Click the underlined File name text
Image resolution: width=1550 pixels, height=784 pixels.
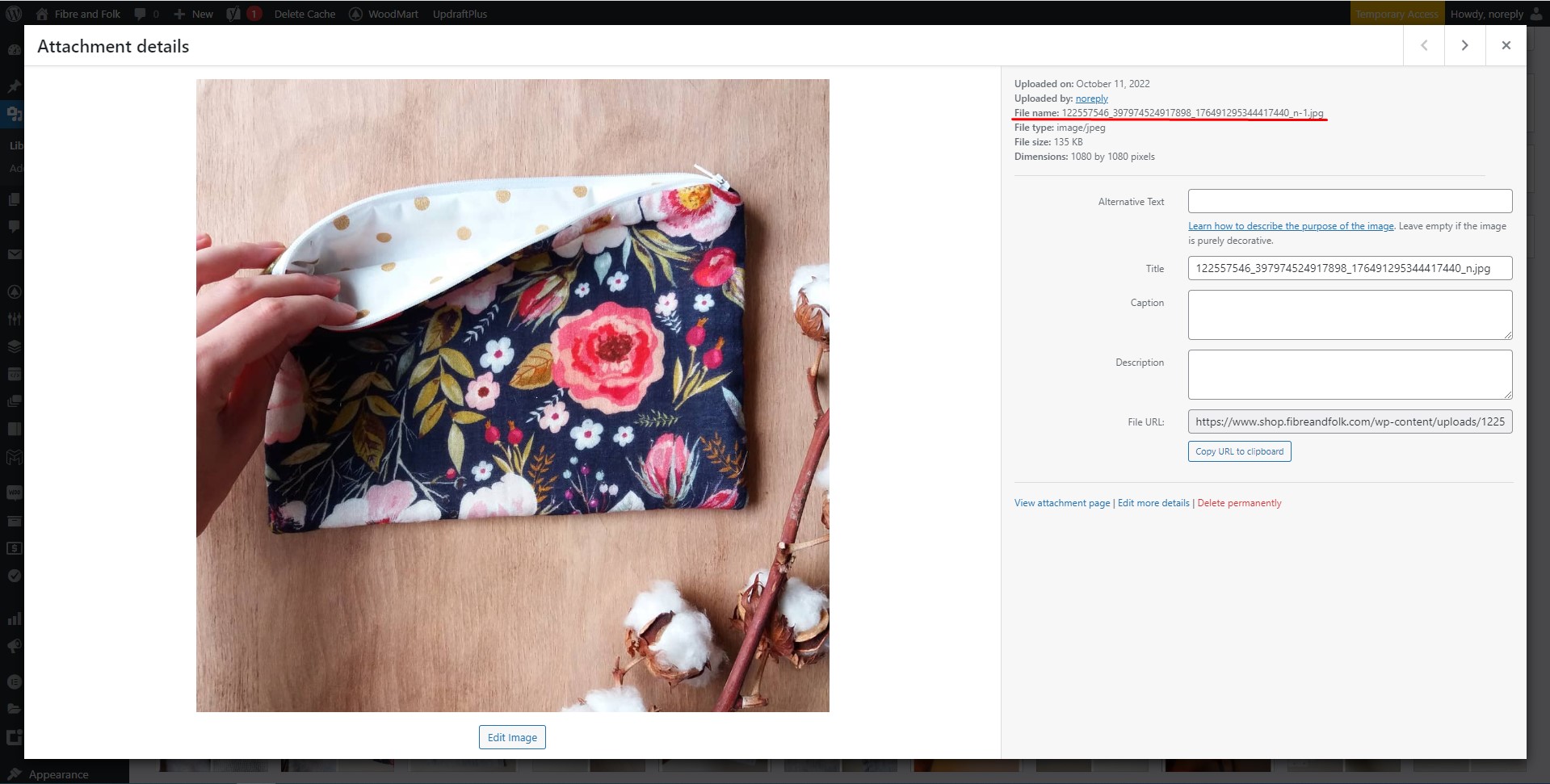coord(1169,113)
